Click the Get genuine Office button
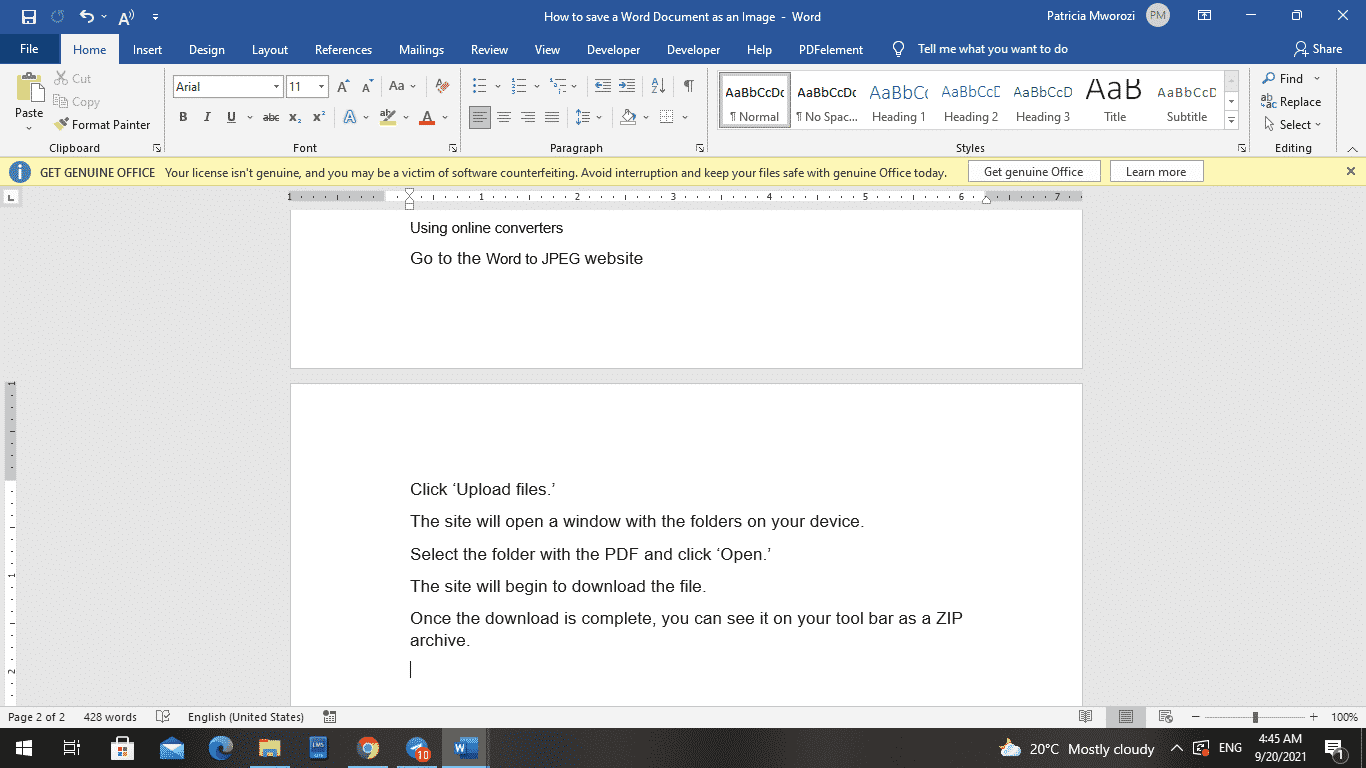 (x=1034, y=171)
